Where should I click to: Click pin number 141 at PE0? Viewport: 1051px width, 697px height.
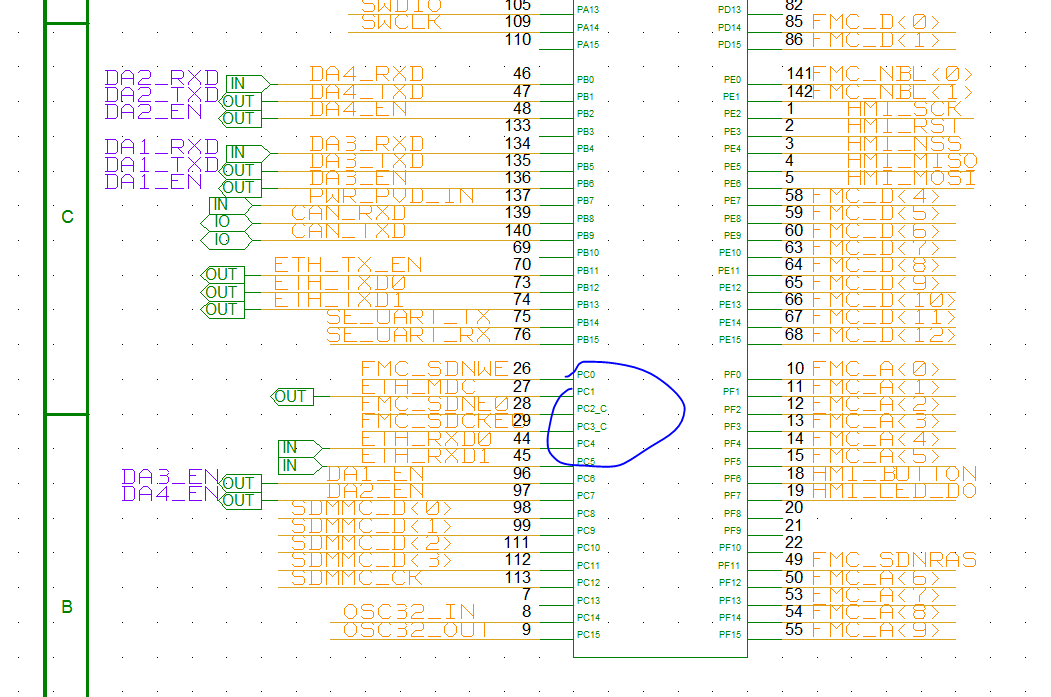(x=800, y=73)
